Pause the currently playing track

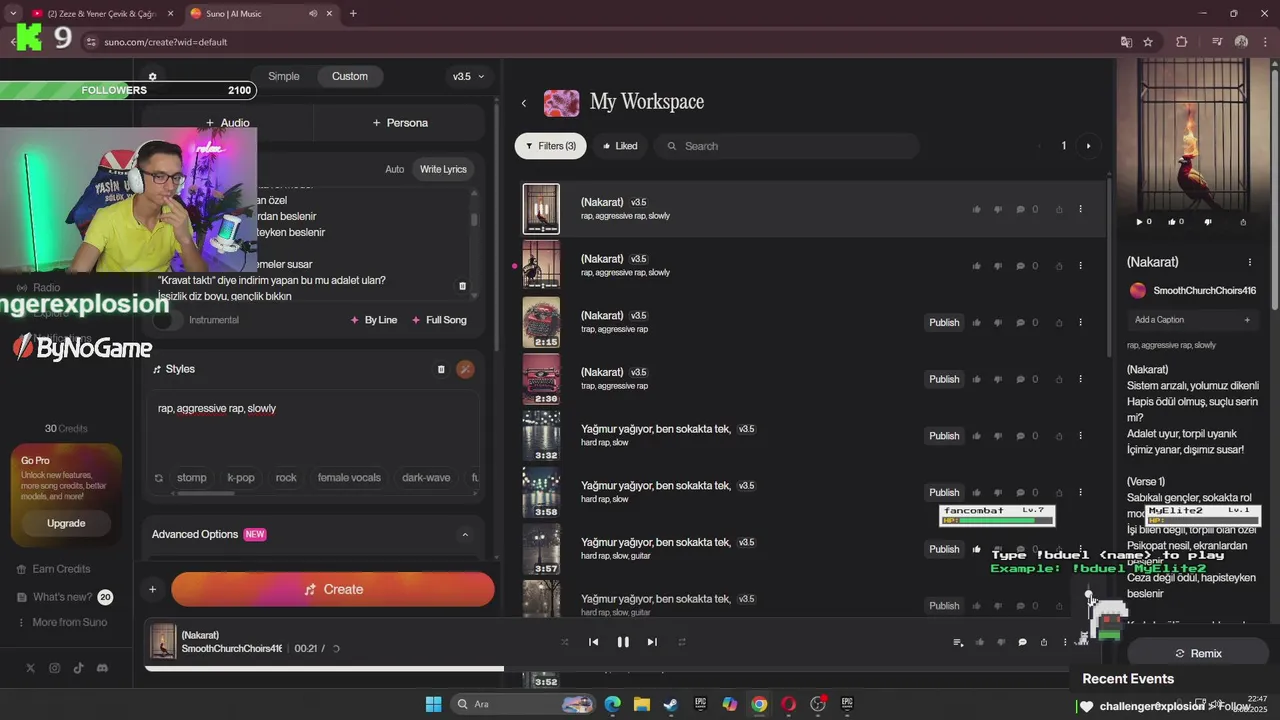623,642
